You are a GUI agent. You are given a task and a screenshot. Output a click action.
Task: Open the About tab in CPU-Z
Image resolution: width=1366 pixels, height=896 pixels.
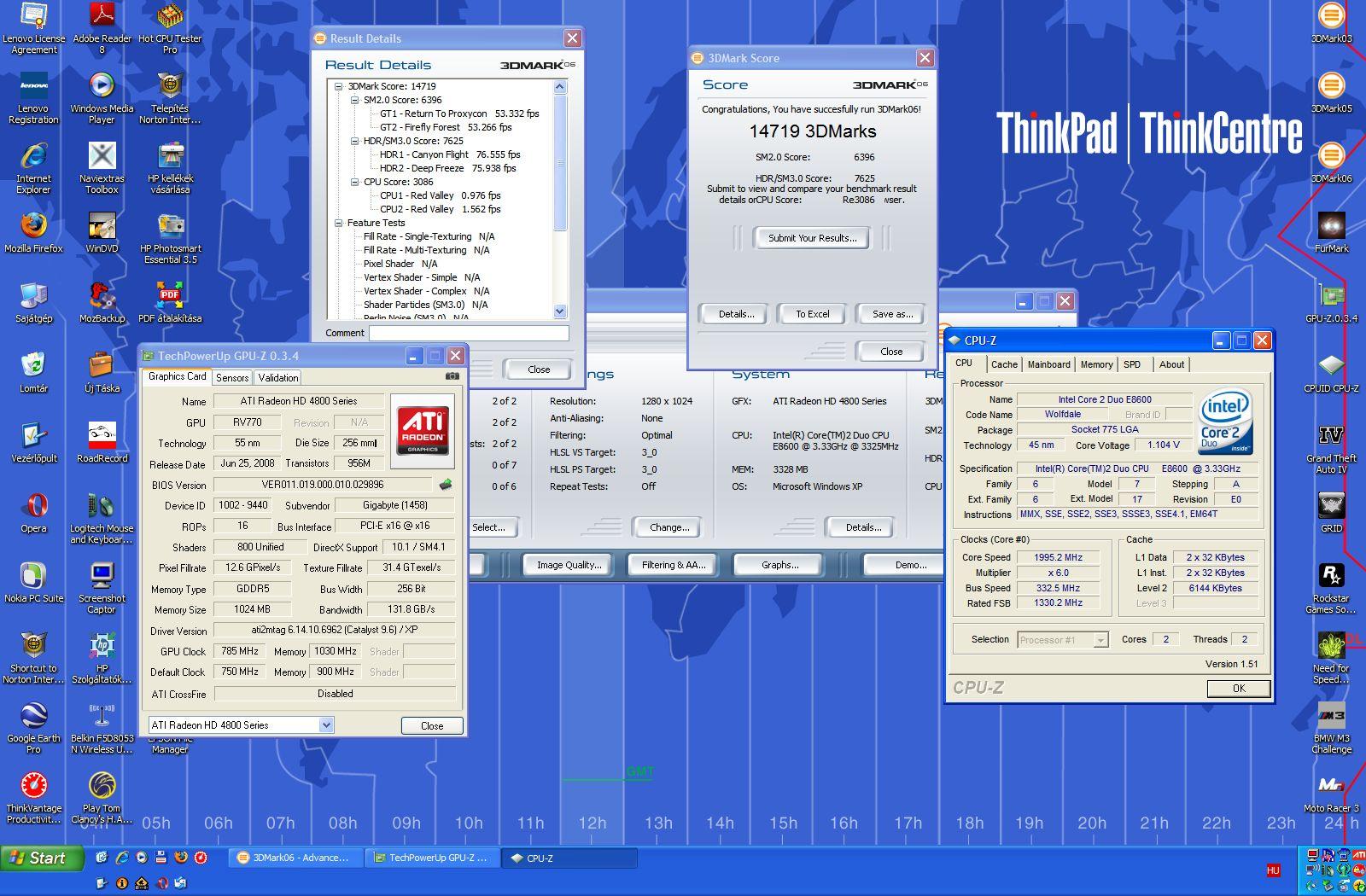click(1171, 364)
